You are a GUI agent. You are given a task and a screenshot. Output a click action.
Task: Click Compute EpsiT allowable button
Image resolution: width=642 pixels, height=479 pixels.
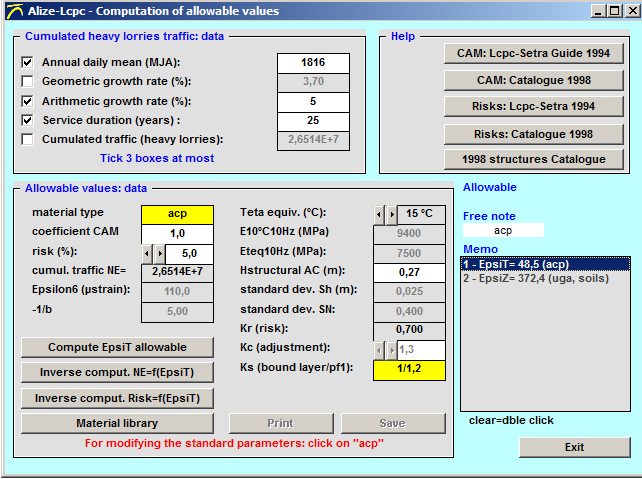pyautogui.click(x=117, y=348)
